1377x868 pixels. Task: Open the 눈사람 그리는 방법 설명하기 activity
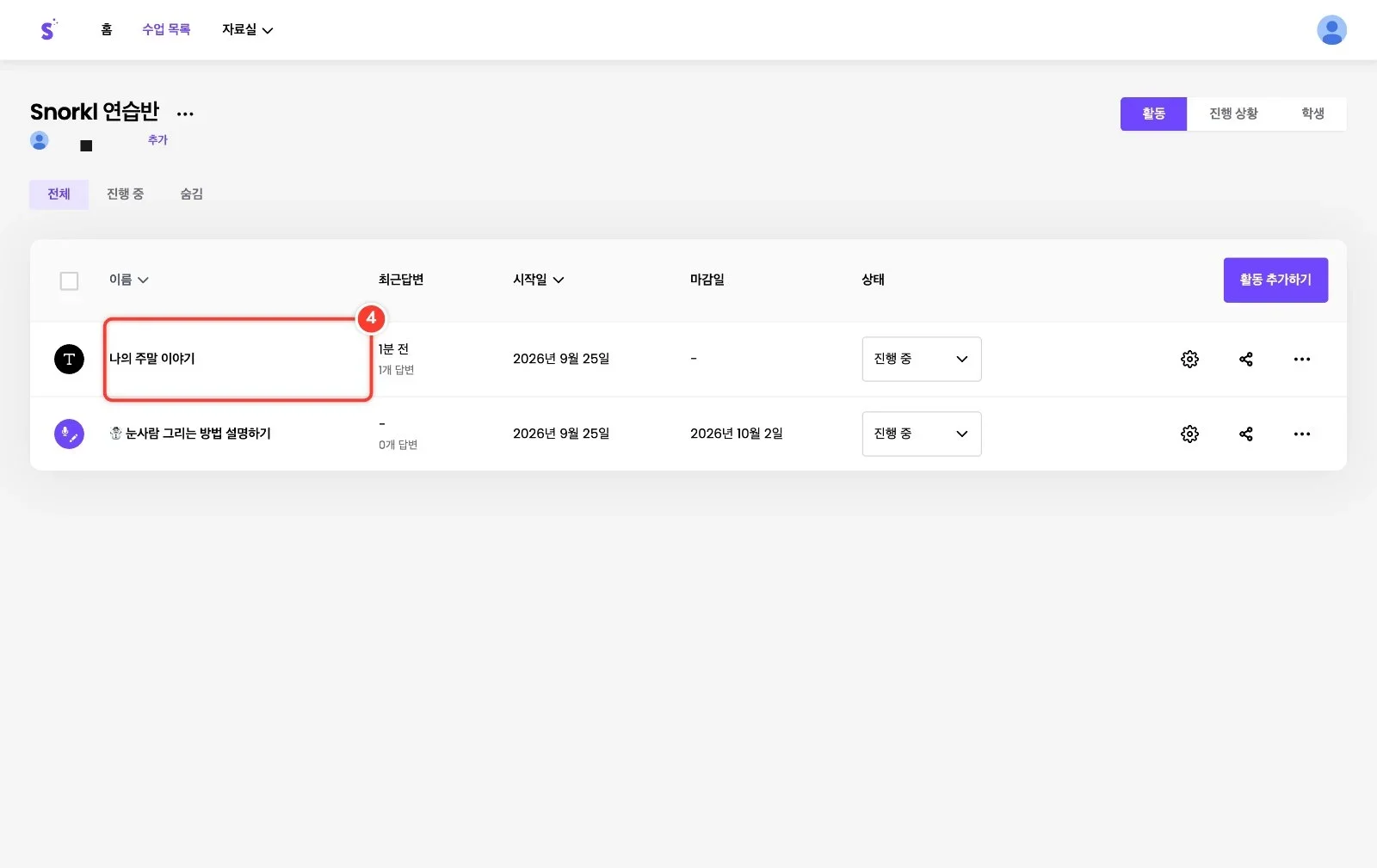pyautogui.click(x=190, y=434)
